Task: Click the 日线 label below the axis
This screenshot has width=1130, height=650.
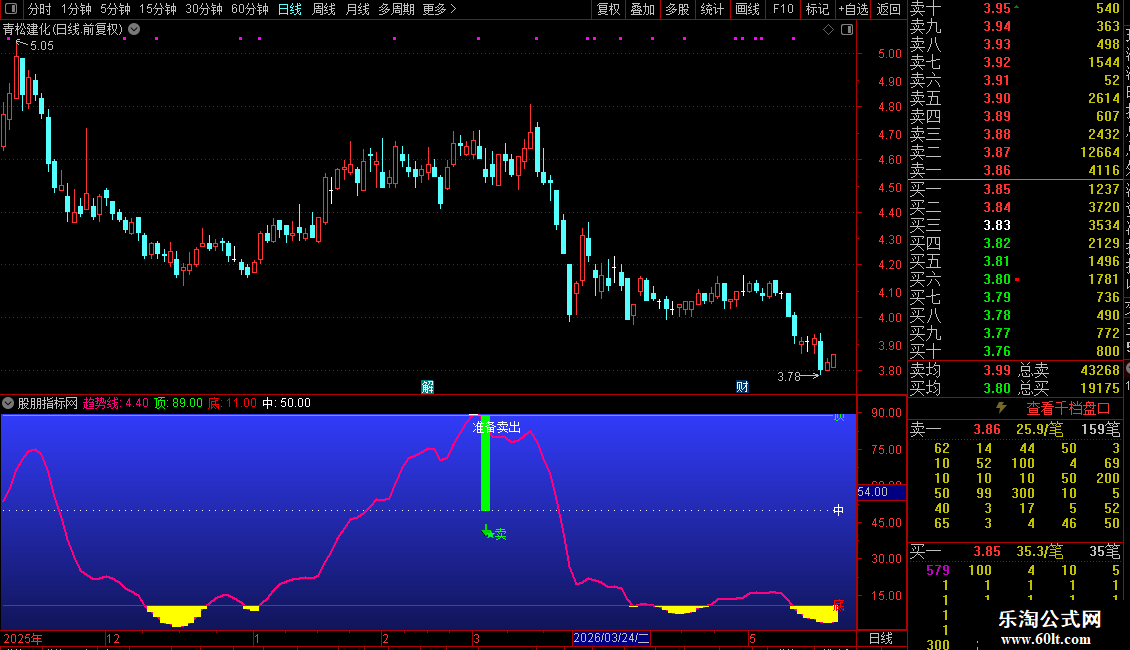Action: 881,638
